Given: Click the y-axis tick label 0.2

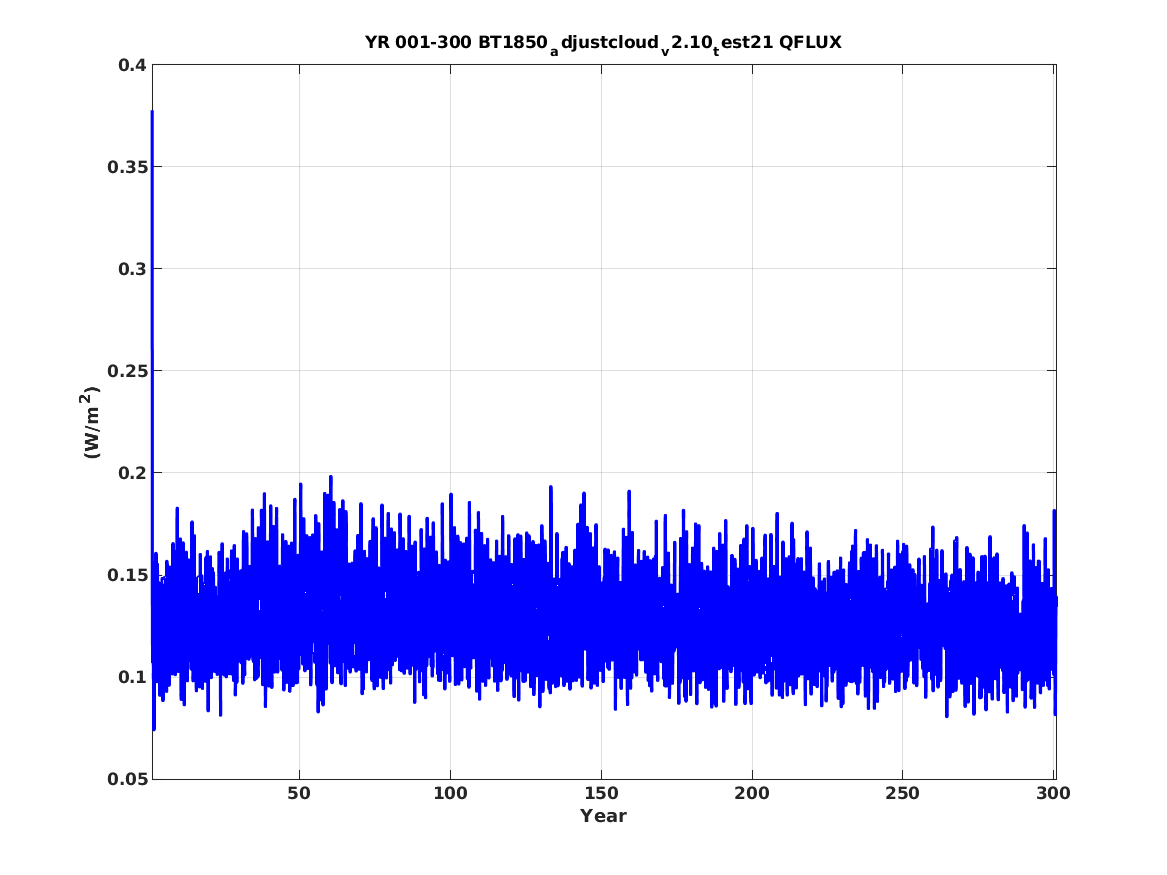Looking at the screenshot, I should point(132,473).
